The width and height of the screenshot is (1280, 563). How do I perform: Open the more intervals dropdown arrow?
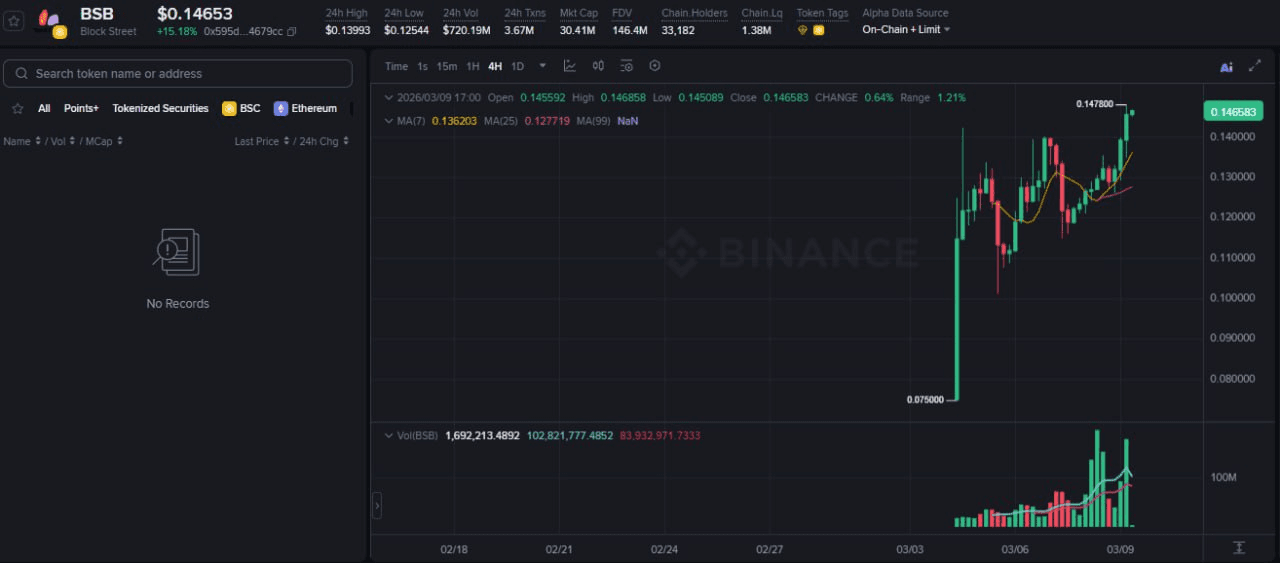[542, 66]
